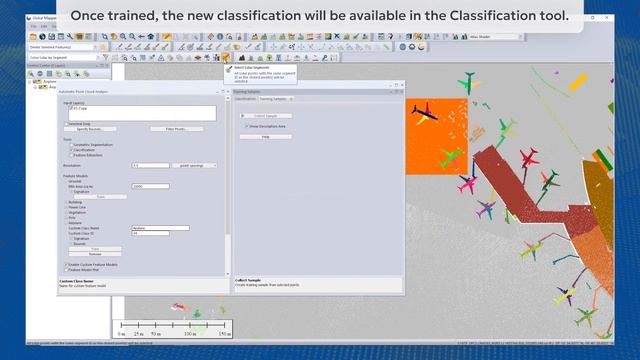Activate the Digitizer pencil tool

[166, 37]
